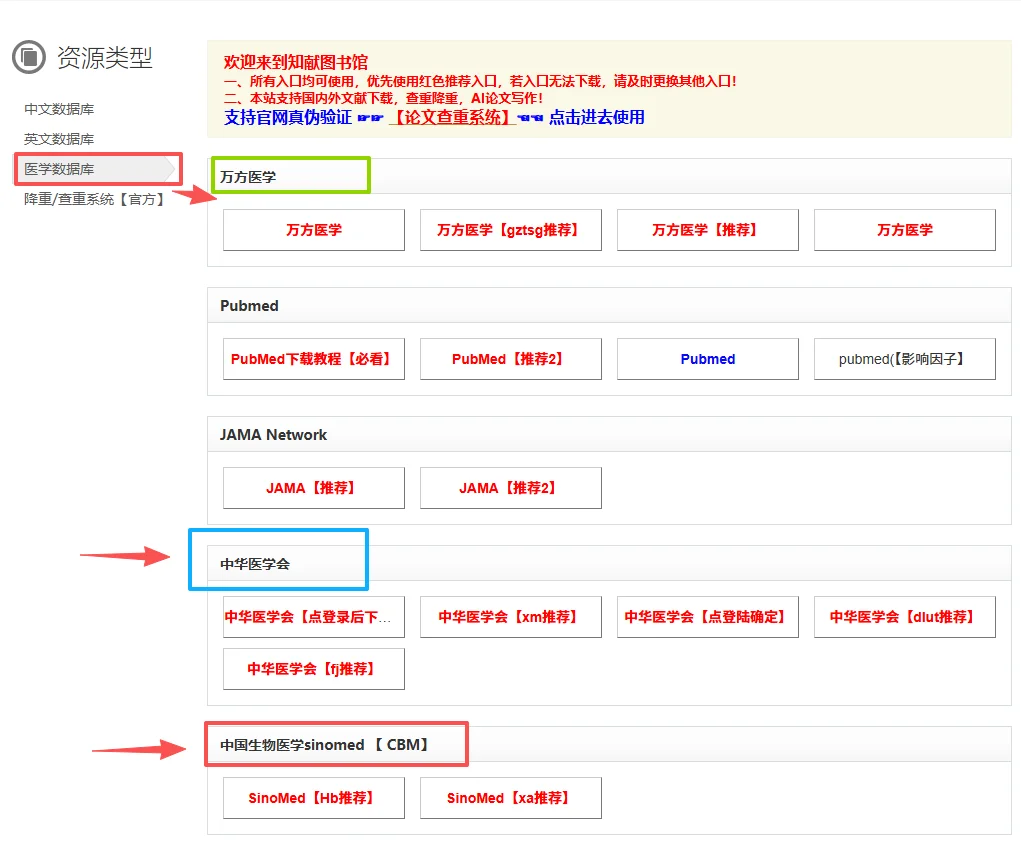Open the 中文数据库 category

point(59,109)
